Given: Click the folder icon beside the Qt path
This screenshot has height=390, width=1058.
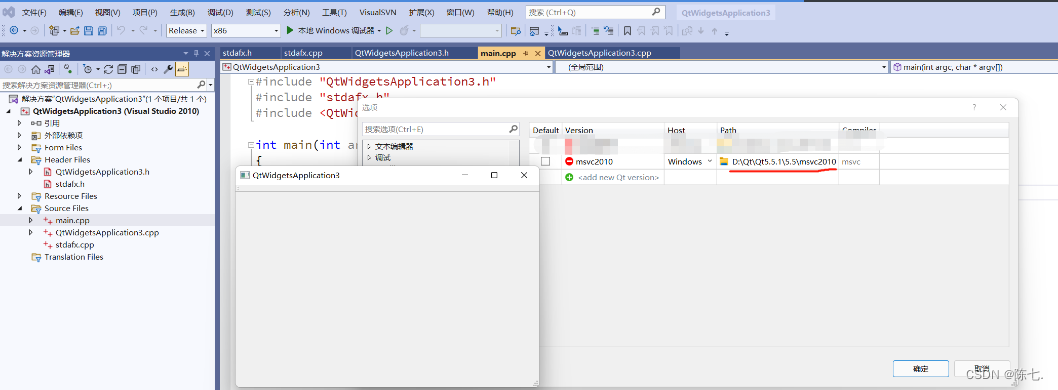Looking at the screenshot, I should pyautogui.click(x=724, y=161).
